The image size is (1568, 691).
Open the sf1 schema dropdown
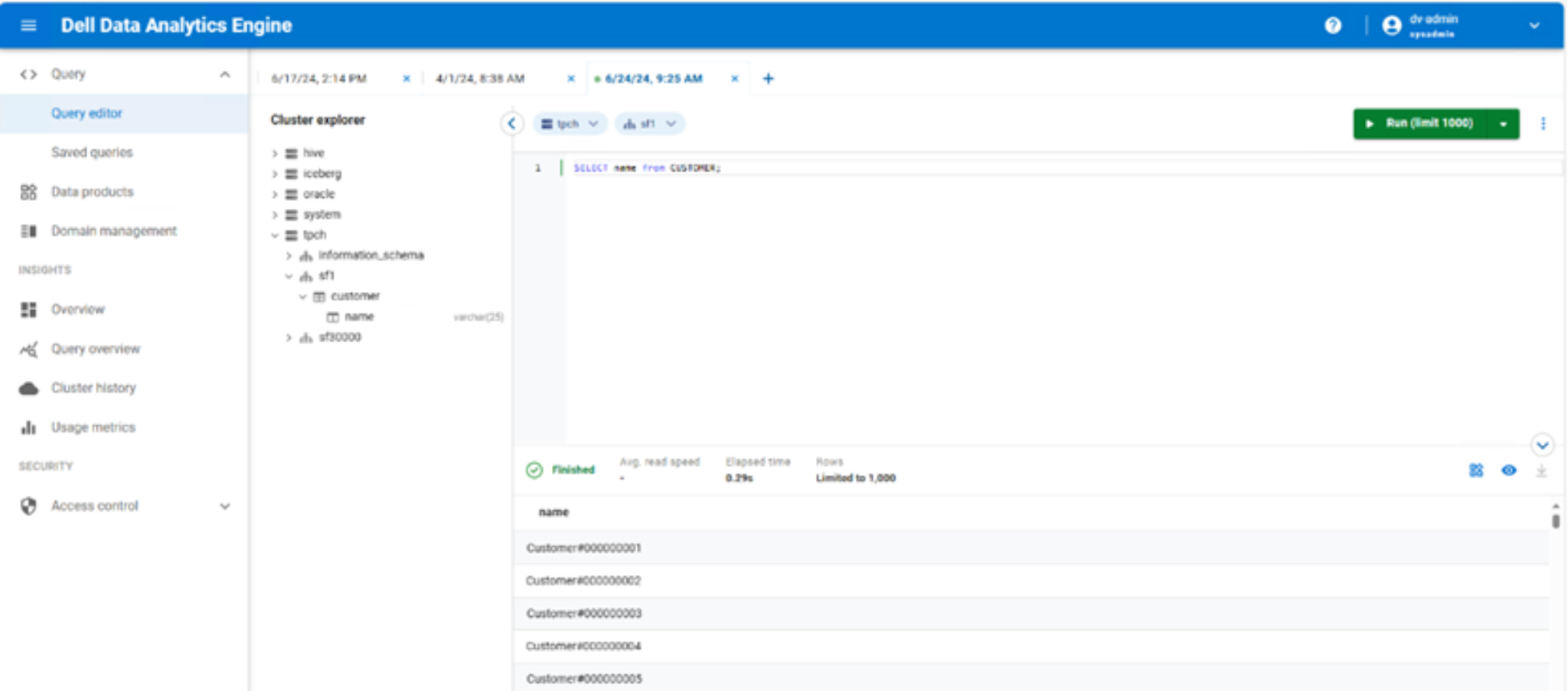(x=649, y=124)
